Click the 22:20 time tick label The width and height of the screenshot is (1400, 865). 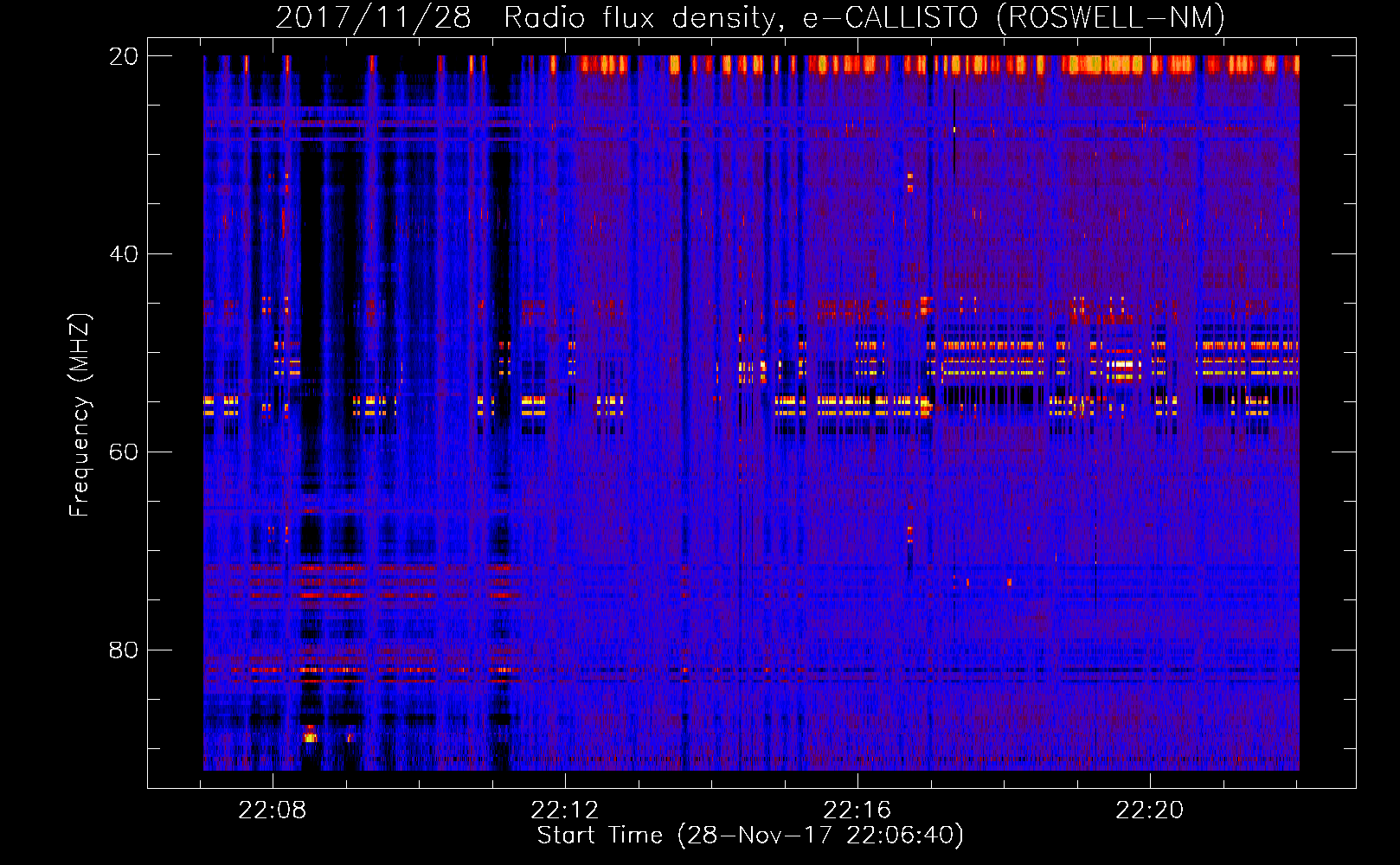coord(1150,811)
